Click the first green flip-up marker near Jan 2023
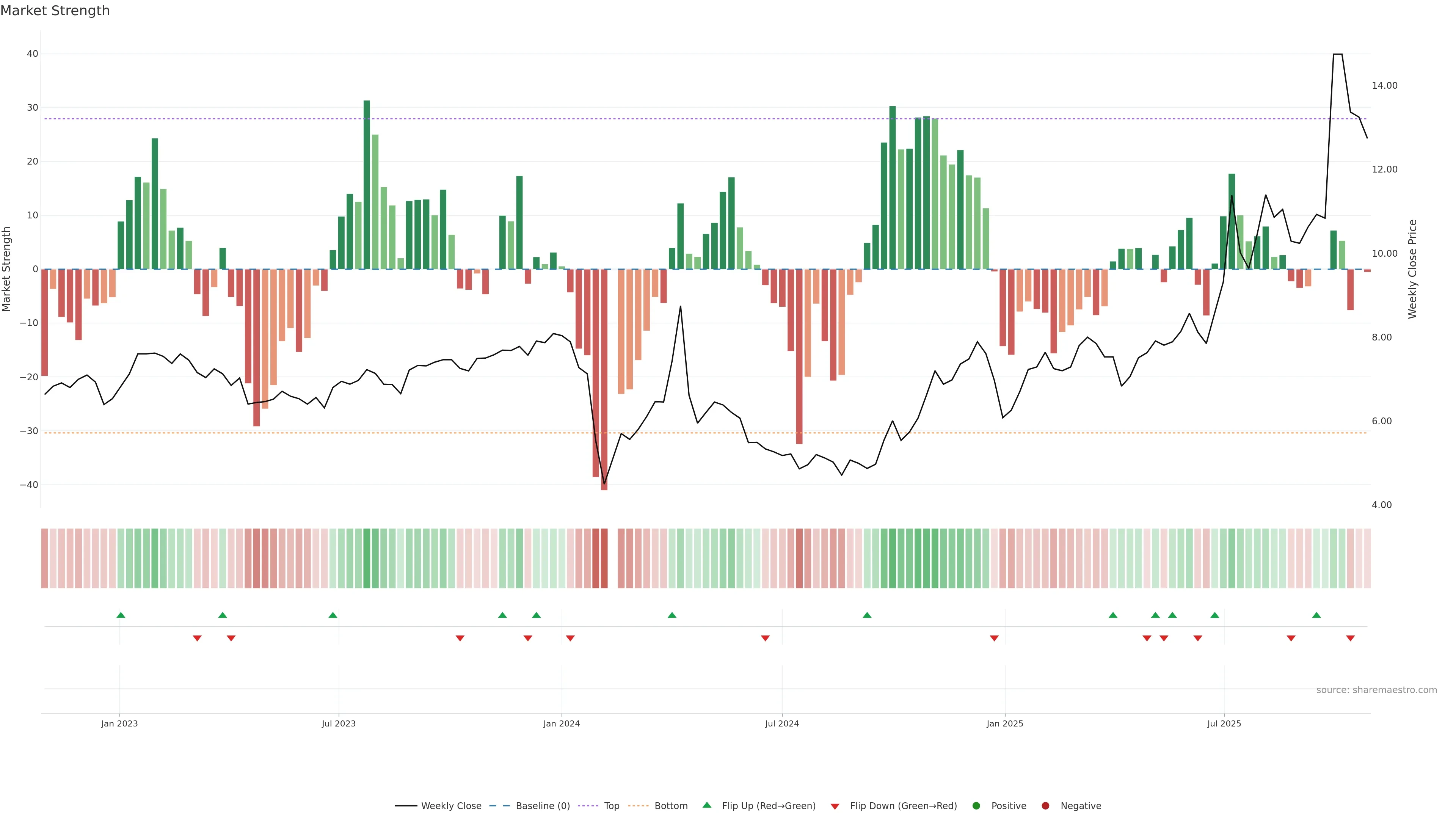Screen dimensions: 1456x819 click(121, 615)
